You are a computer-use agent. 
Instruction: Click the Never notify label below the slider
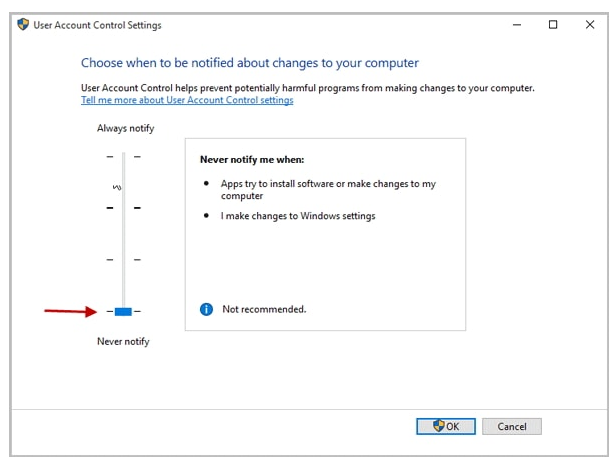pos(123,341)
